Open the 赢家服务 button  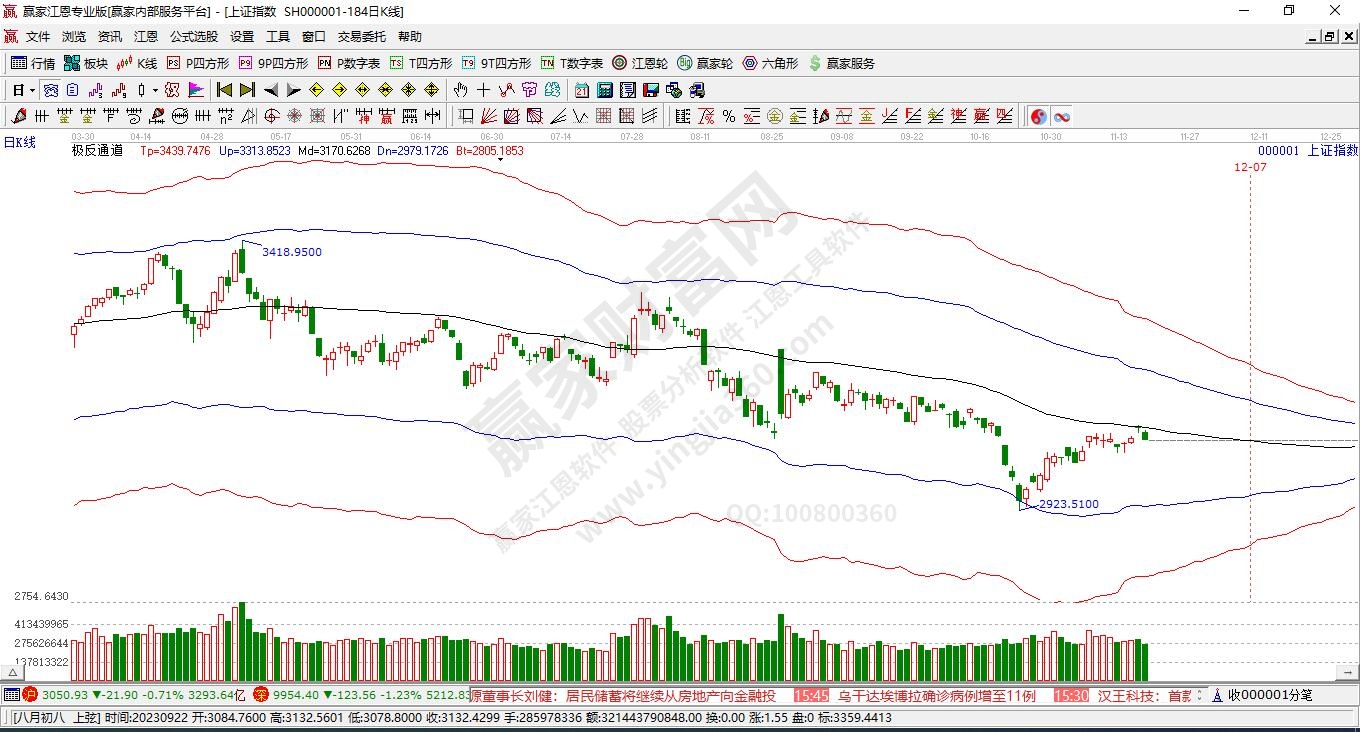pyautogui.click(x=841, y=63)
